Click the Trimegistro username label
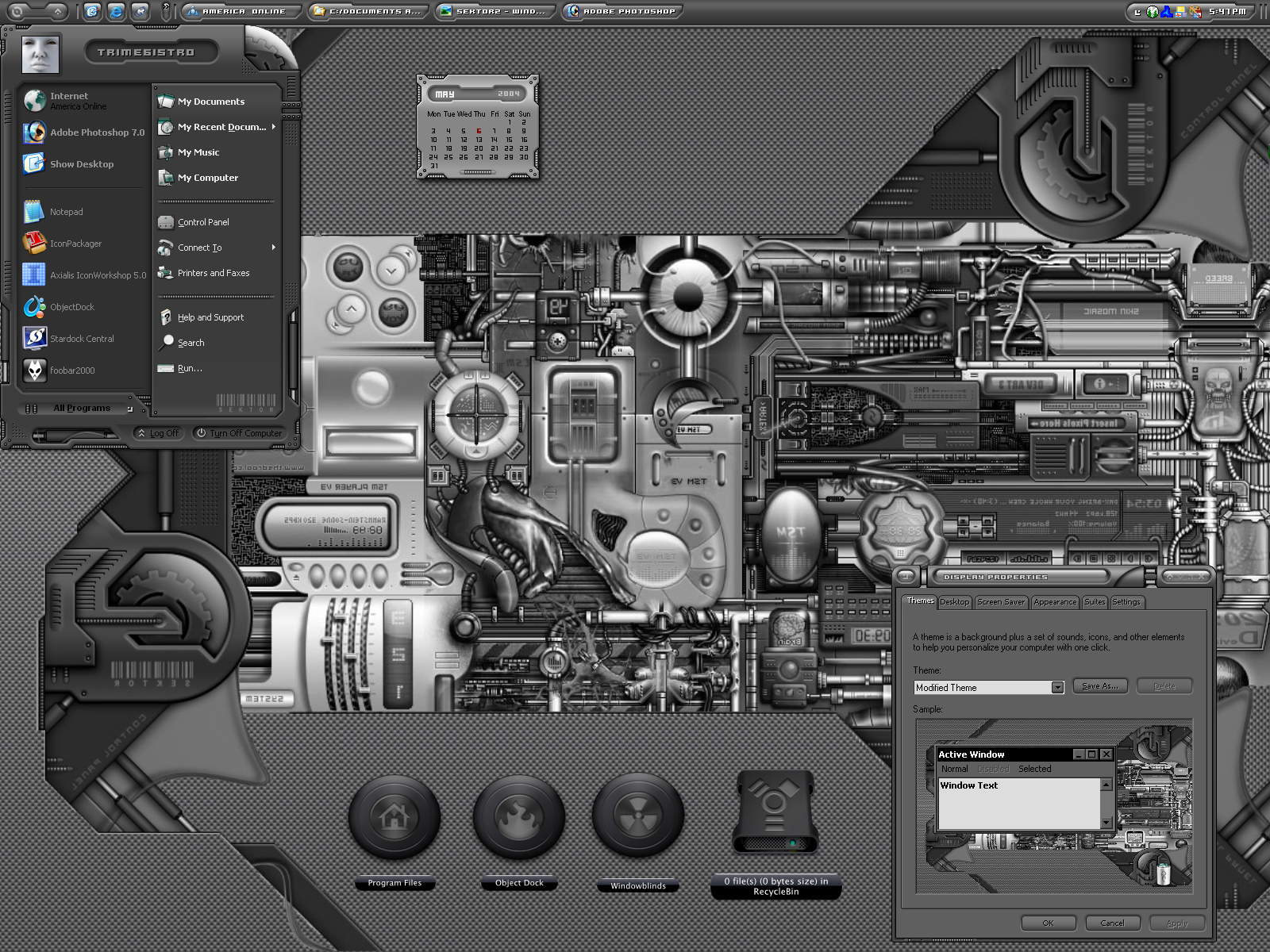Image resolution: width=1270 pixels, height=952 pixels. [145, 52]
